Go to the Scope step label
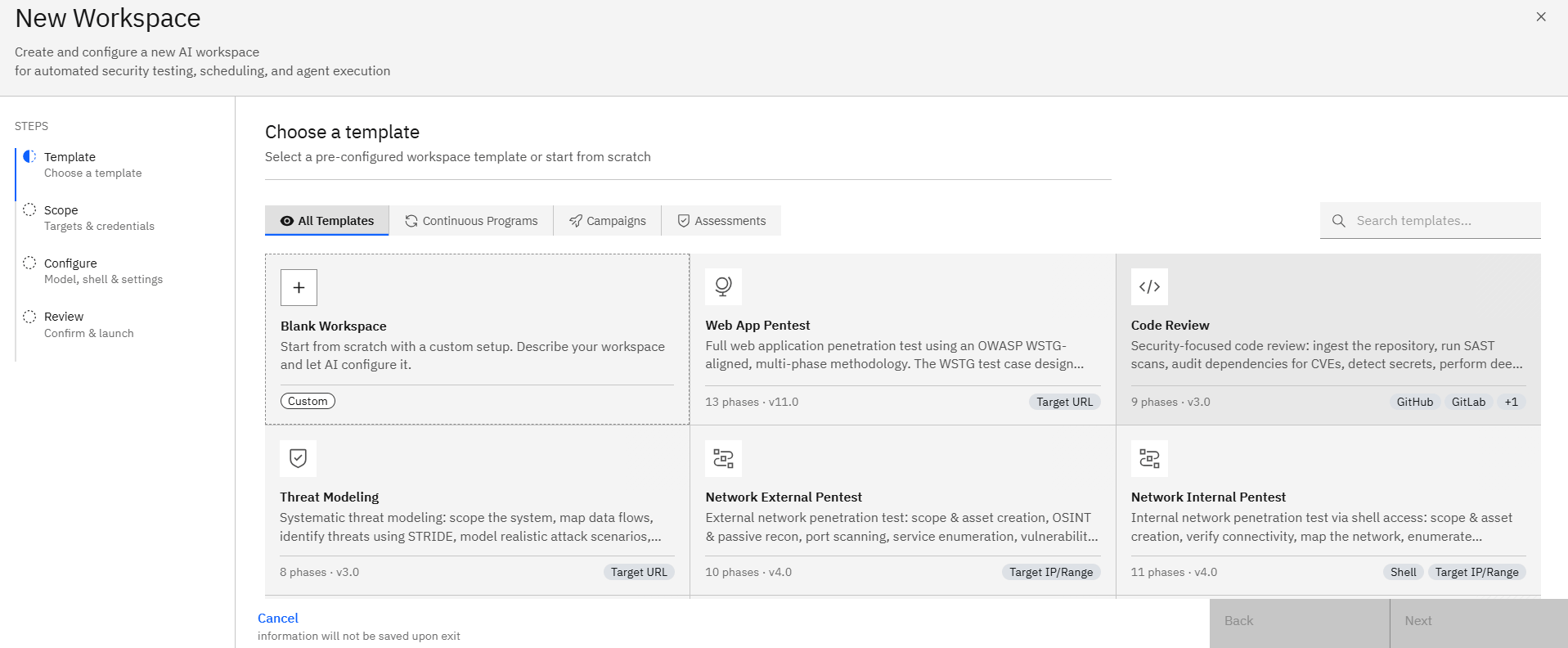Image resolution: width=1568 pixels, height=648 pixels. (61, 210)
